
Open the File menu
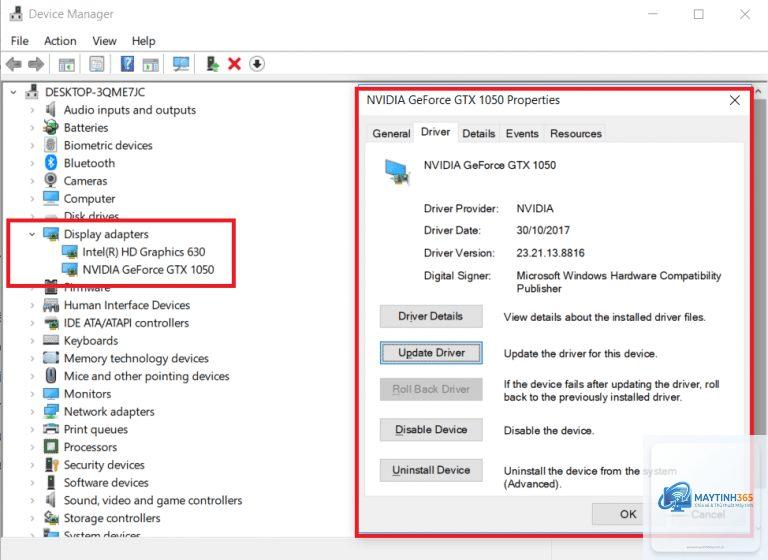click(x=20, y=41)
